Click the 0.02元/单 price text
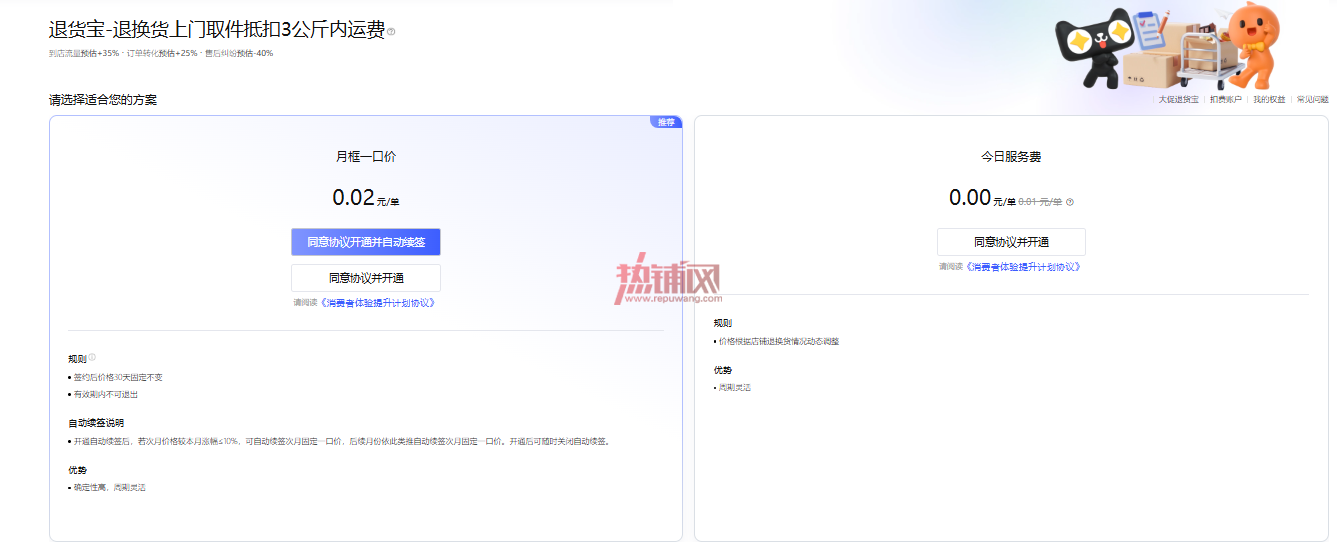This screenshot has width=1337, height=557. pyautogui.click(x=366, y=198)
